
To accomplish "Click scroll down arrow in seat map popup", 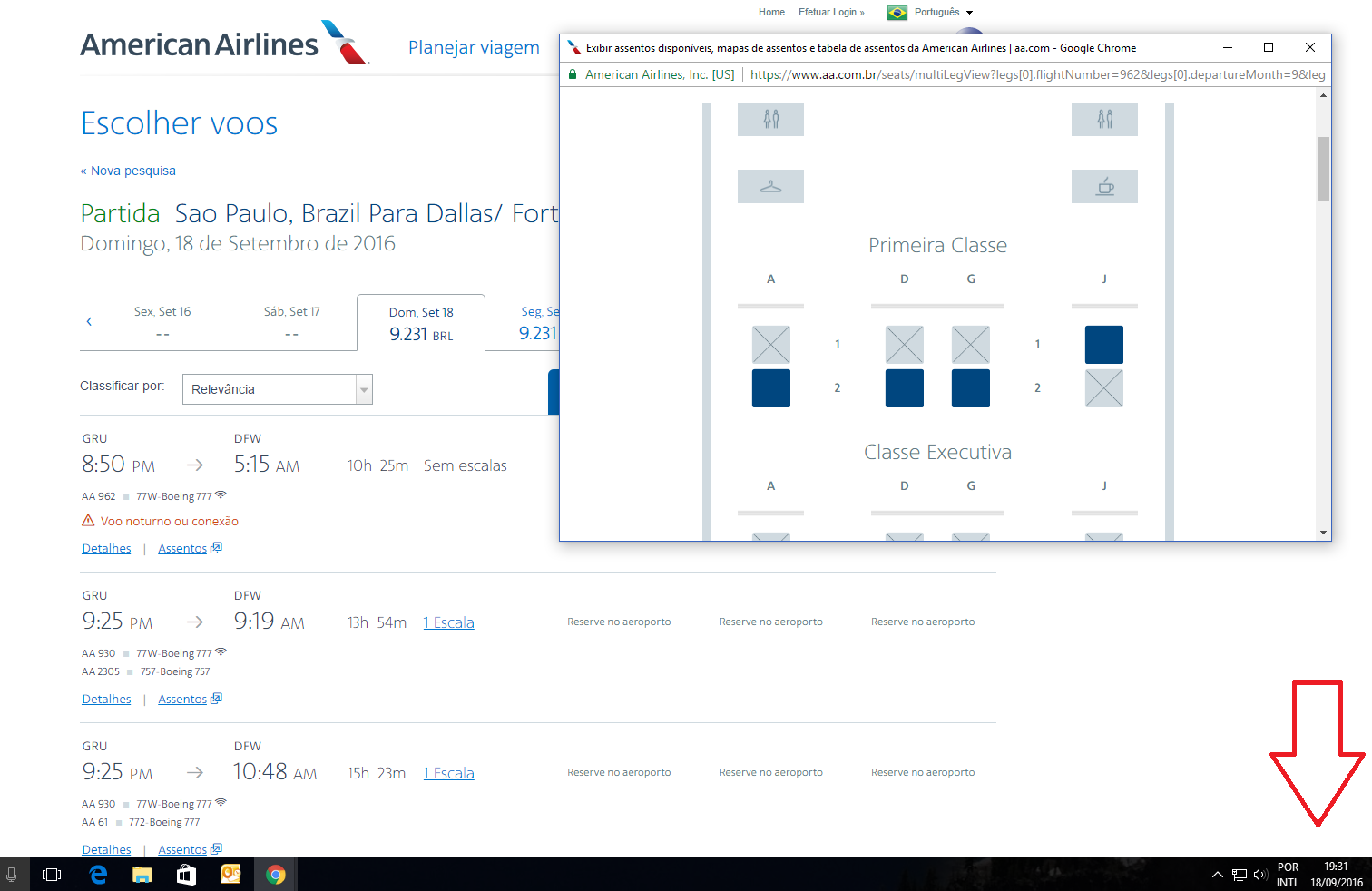I will point(1323,533).
